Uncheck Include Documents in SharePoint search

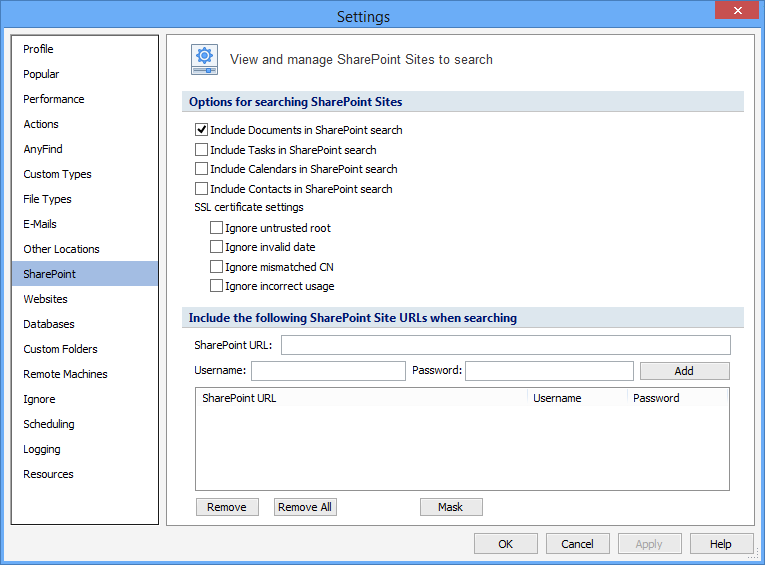tap(202, 130)
